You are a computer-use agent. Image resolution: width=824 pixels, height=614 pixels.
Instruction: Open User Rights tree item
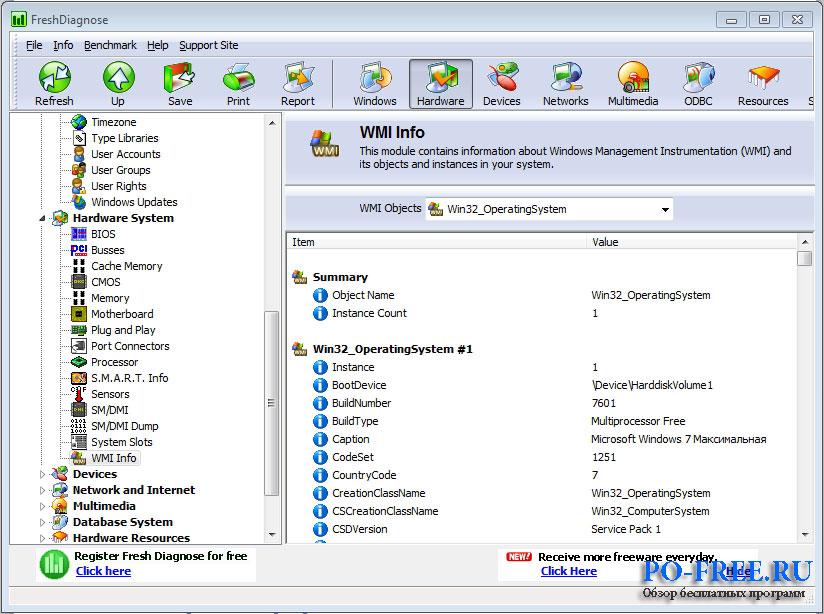(109, 186)
